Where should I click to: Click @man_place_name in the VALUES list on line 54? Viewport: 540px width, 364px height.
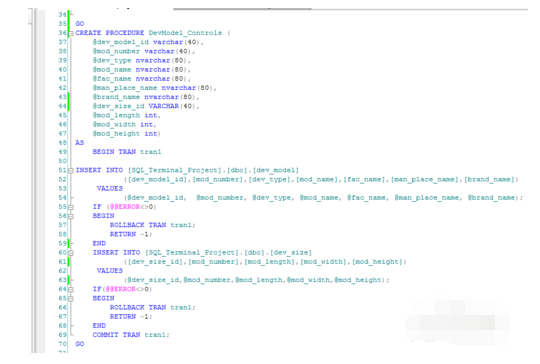pos(426,198)
